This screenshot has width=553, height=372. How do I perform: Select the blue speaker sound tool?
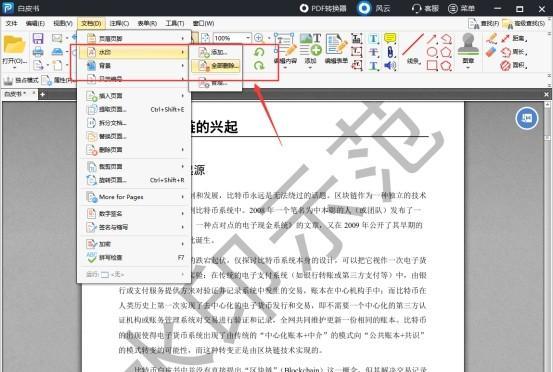[390, 66]
